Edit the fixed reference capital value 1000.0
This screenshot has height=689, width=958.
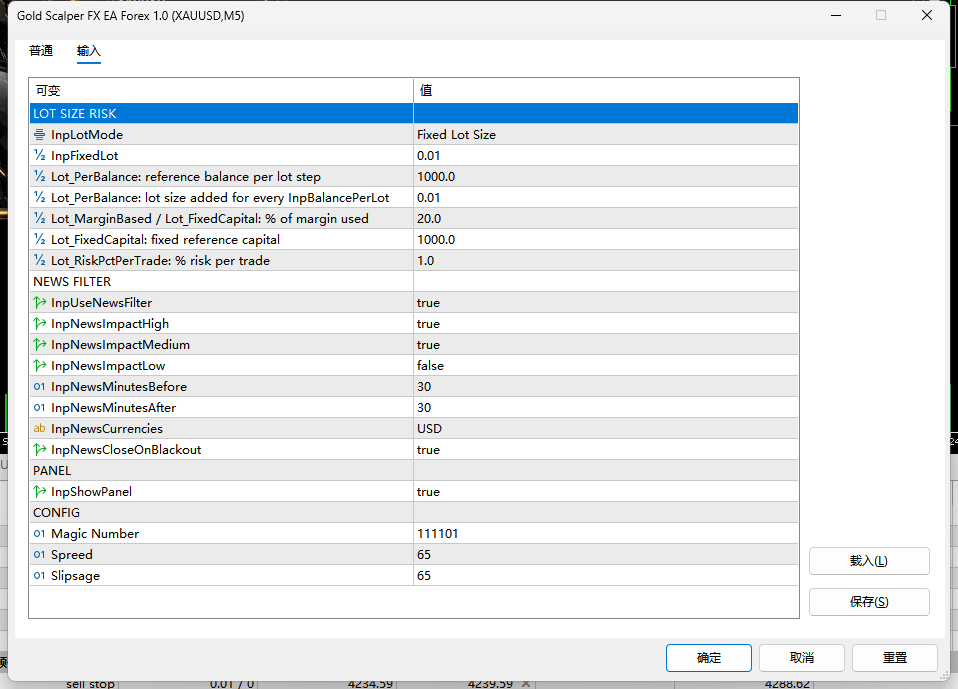tap(605, 239)
